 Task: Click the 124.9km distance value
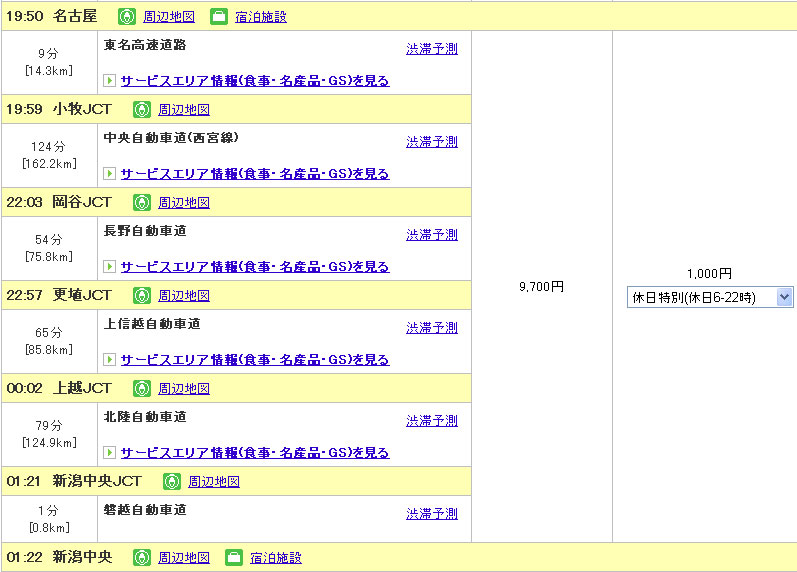49,443
